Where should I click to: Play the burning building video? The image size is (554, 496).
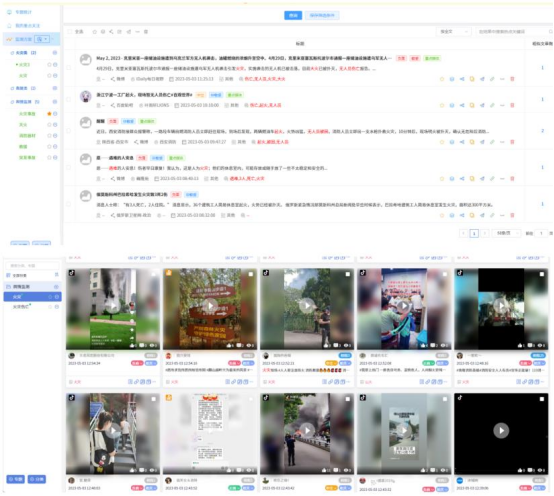point(113,306)
